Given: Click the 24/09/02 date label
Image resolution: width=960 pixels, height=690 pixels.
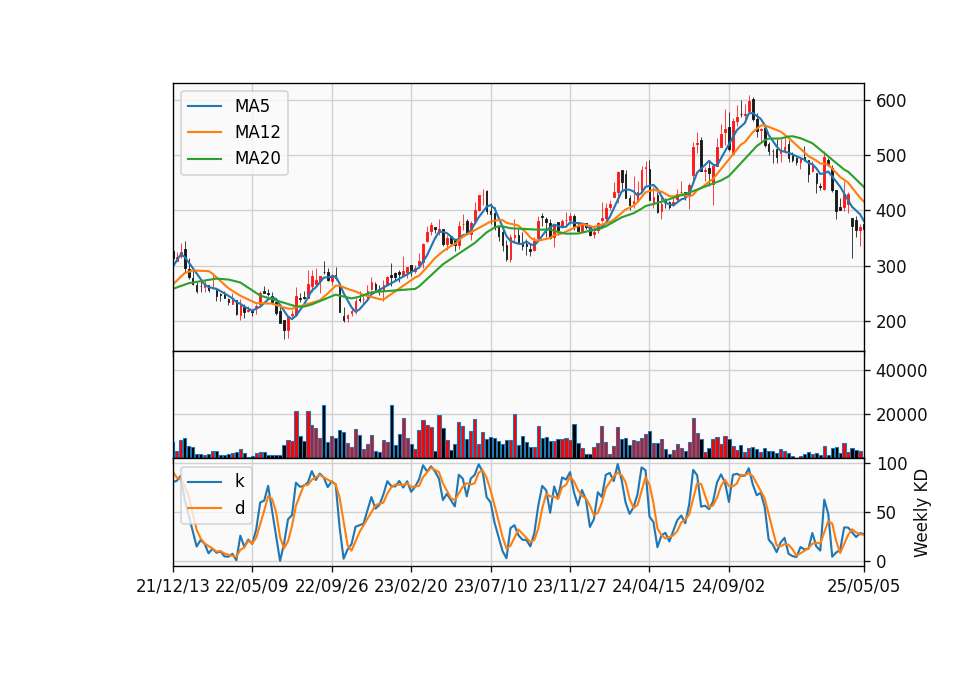Looking at the screenshot, I should pyautogui.click(x=729, y=586).
